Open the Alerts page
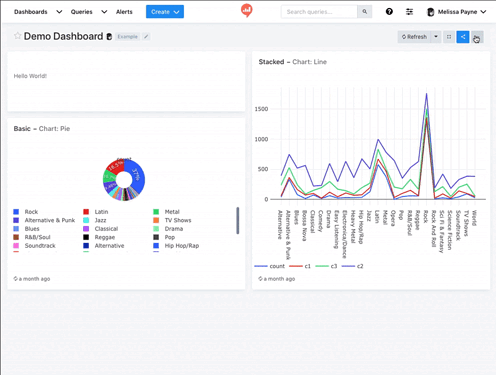 (124, 12)
